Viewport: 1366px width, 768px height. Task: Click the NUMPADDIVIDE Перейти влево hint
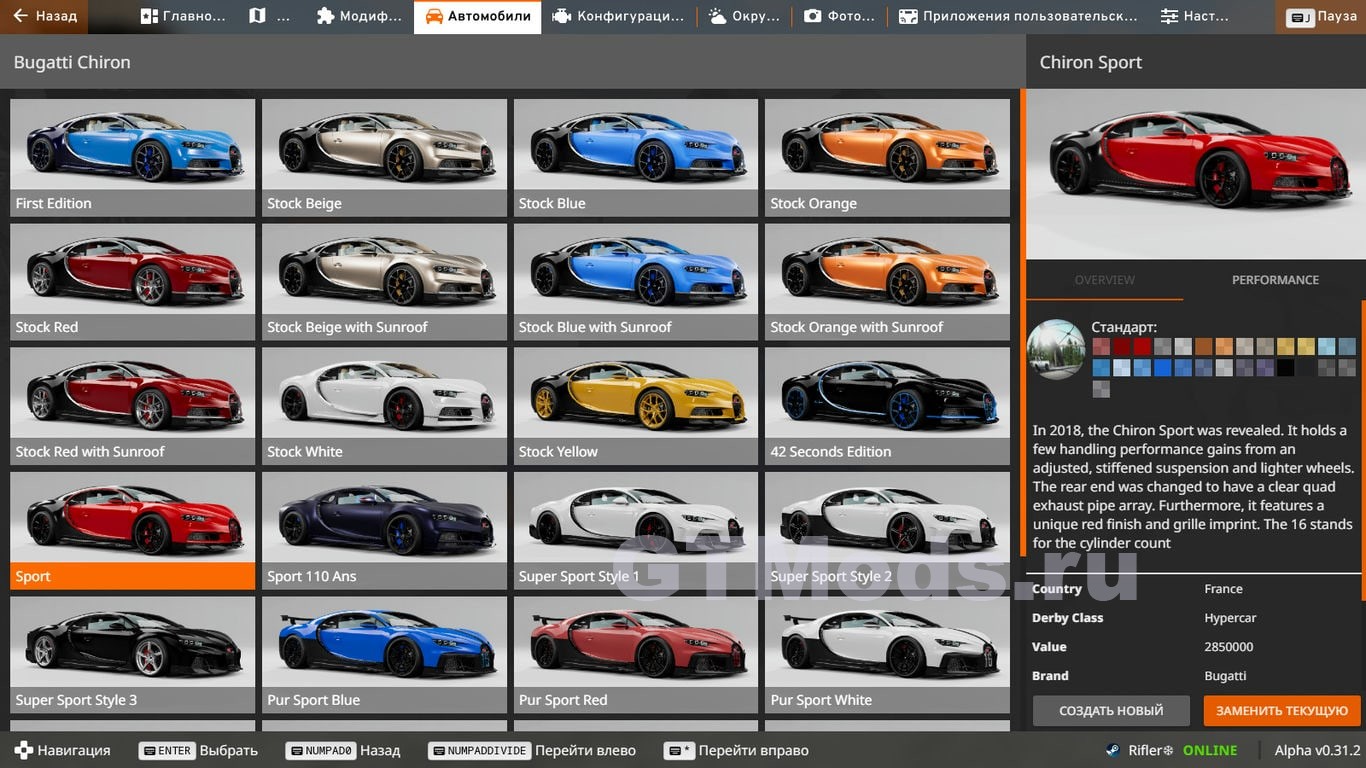[x=532, y=750]
